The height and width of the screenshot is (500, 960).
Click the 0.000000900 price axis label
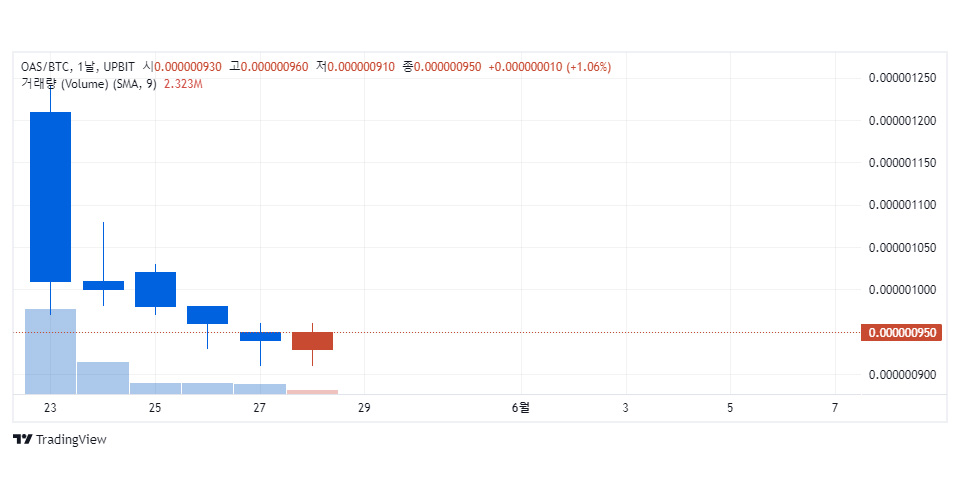[x=901, y=375]
